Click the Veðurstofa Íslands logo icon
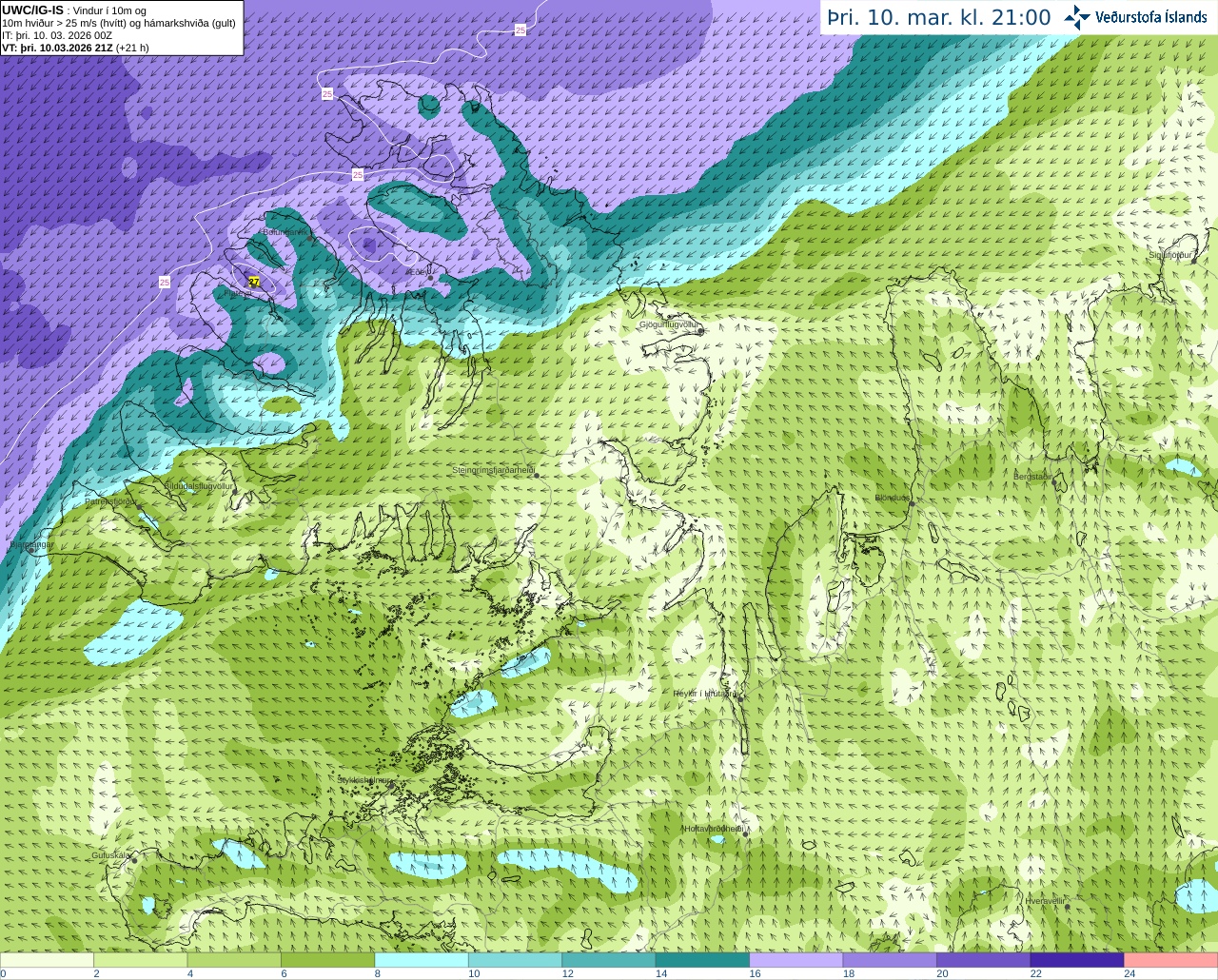This screenshot has height=980, width=1218. [1077, 17]
